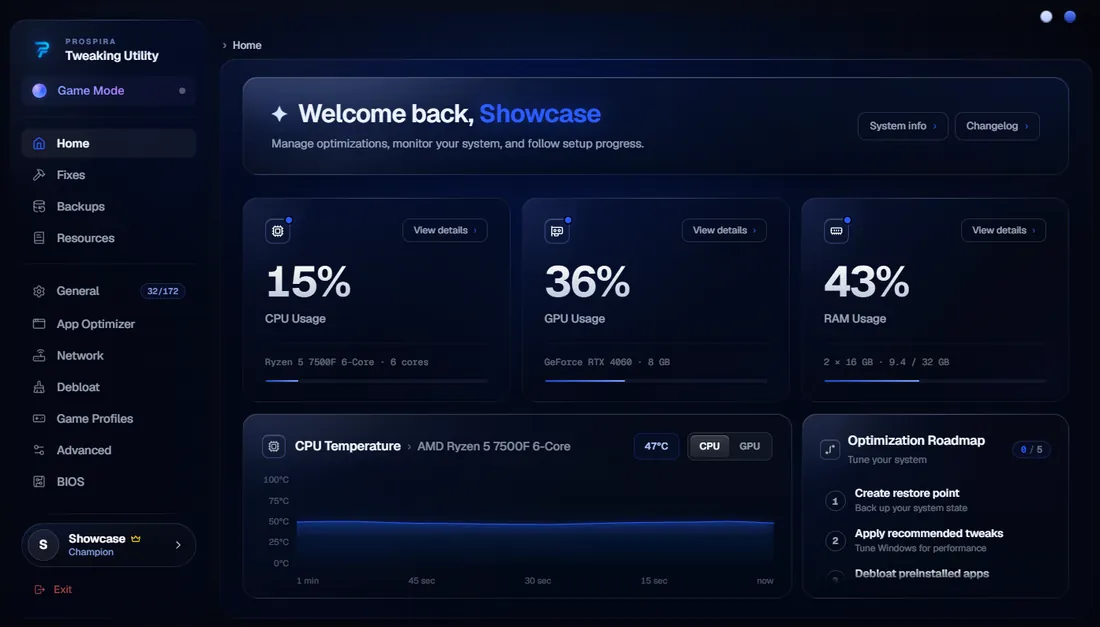Click the Home house icon in the sidebar
The height and width of the screenshot is (627, 1100).
[39, 143]
